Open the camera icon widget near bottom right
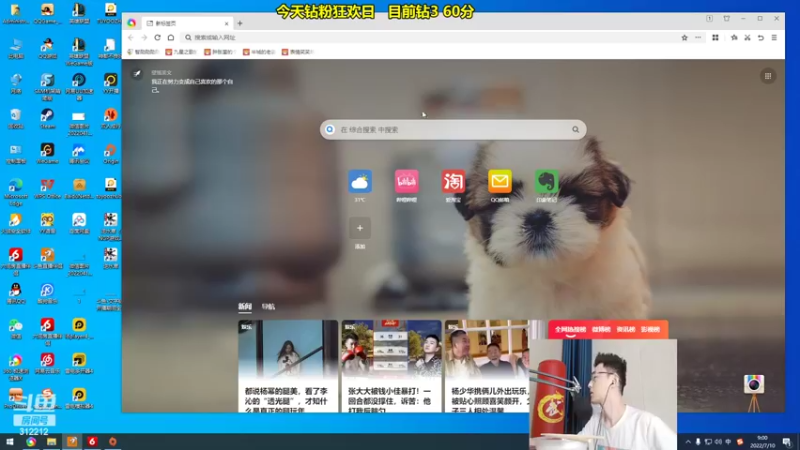Screen dimensions: 800x450 [754, 384]
